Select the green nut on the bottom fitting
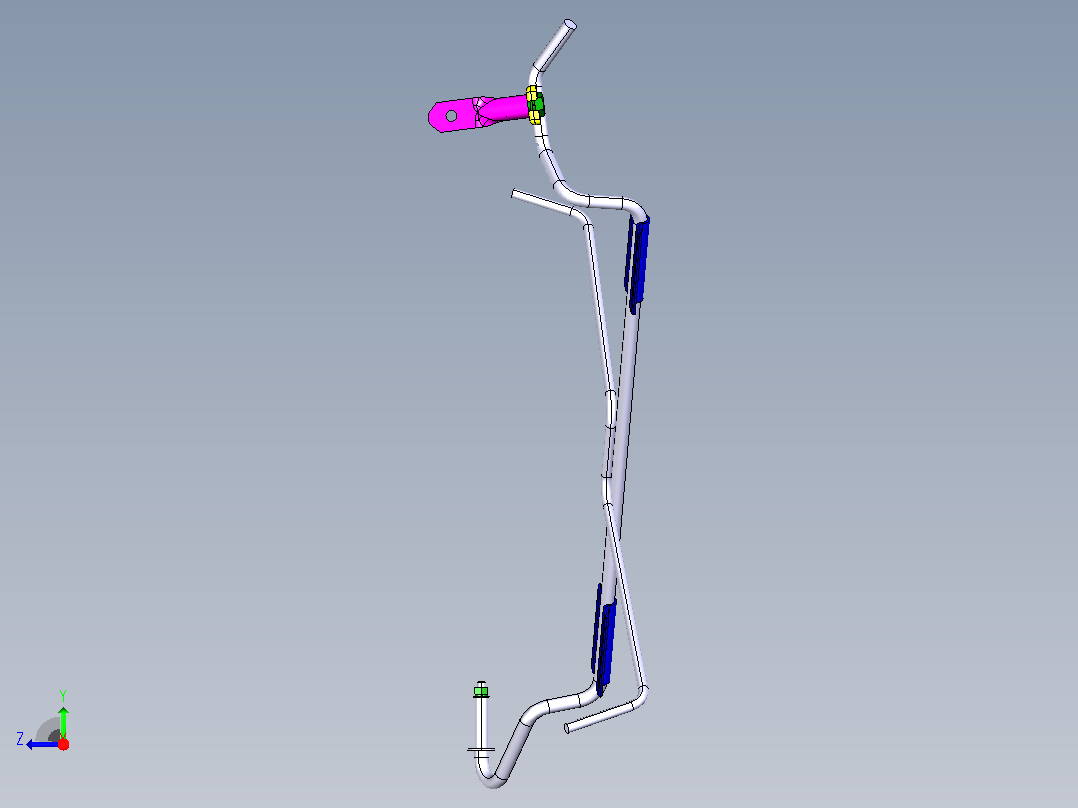Viewport: 1078px width, 808px height. click(481, 690)
